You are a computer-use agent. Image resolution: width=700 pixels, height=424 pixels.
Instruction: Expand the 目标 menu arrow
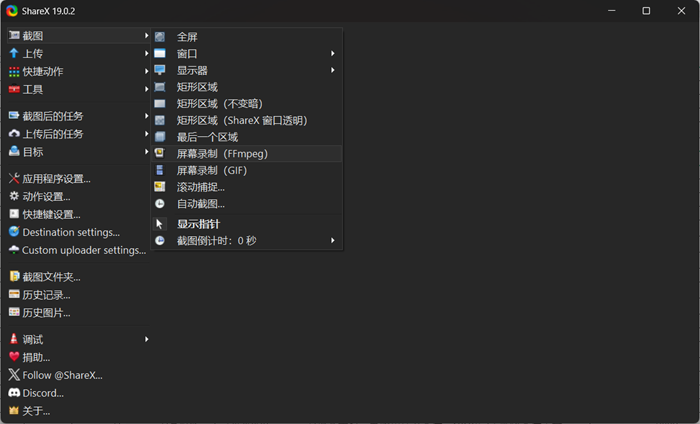coord(146,152)
